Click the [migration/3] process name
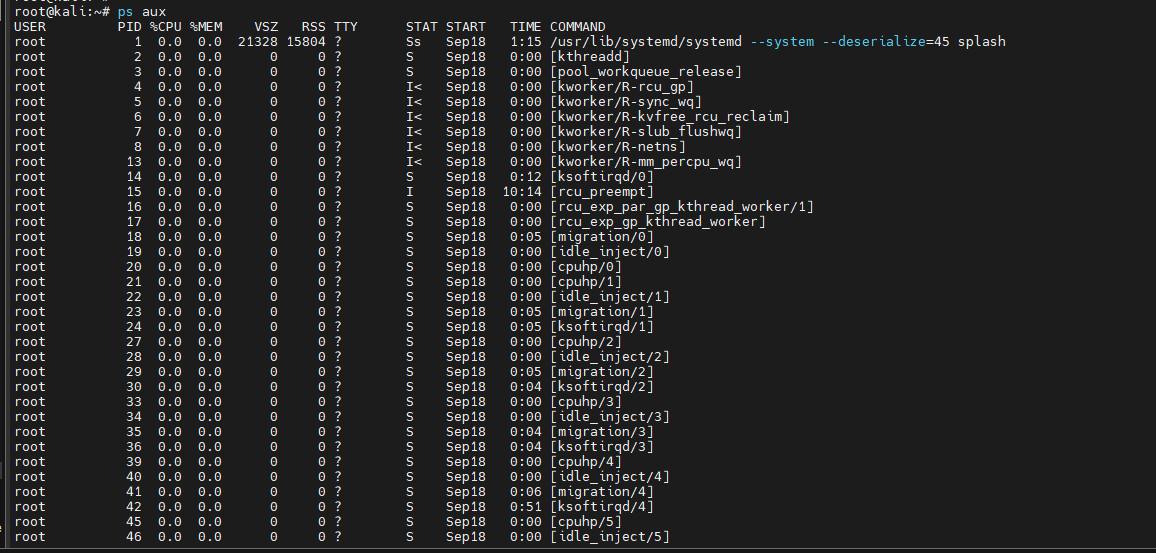The height and width of the screenshot is (553, 1156). click(602, 431)
